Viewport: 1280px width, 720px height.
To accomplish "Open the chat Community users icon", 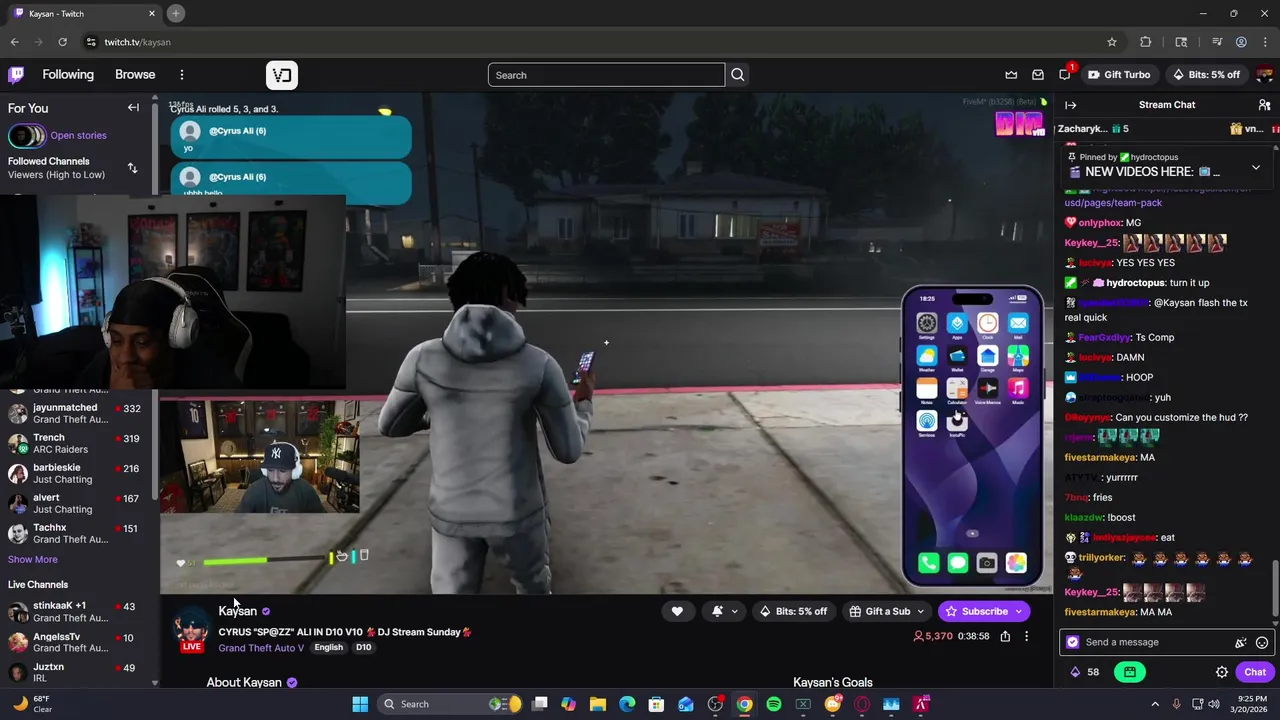I will coord(1264,105).
